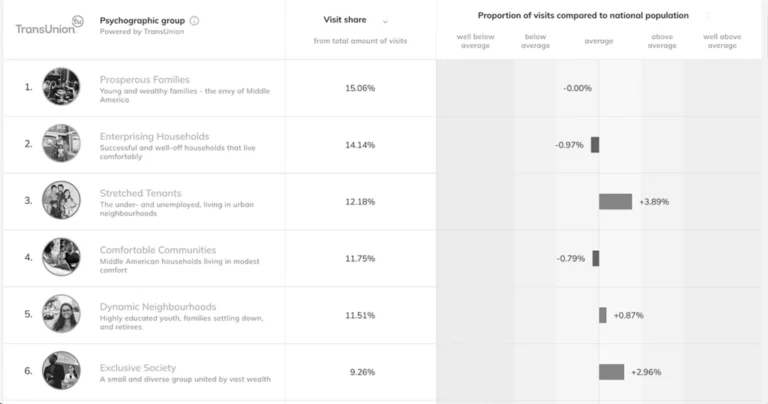This screenshot has height=404, width=768.
Task: Click the Prosperous Families avatar image
Action: (61, 87)
